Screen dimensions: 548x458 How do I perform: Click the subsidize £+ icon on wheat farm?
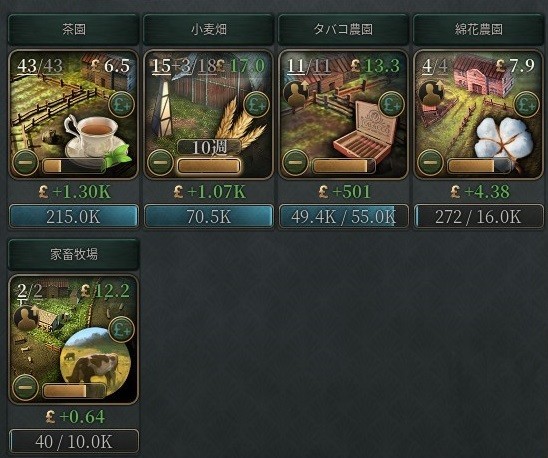[257, 104]
